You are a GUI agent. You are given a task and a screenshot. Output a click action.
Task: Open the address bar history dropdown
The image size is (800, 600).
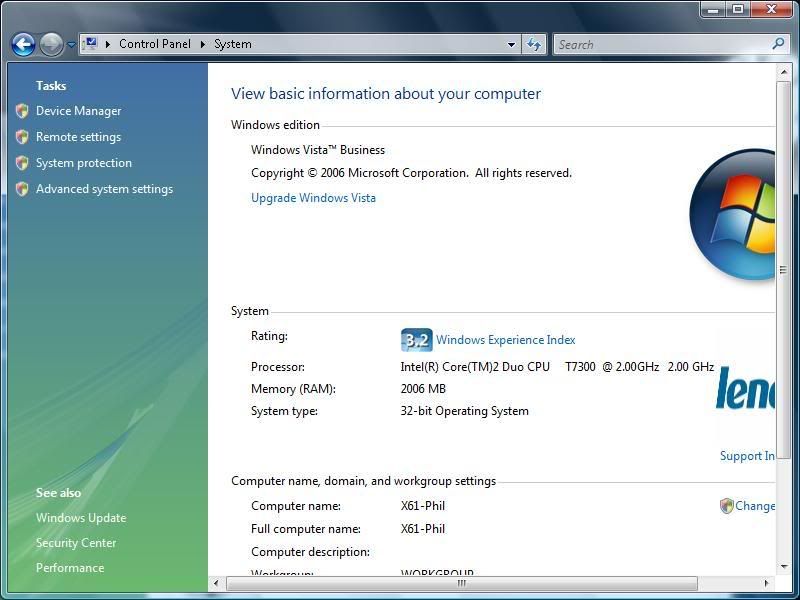[511, 45]
